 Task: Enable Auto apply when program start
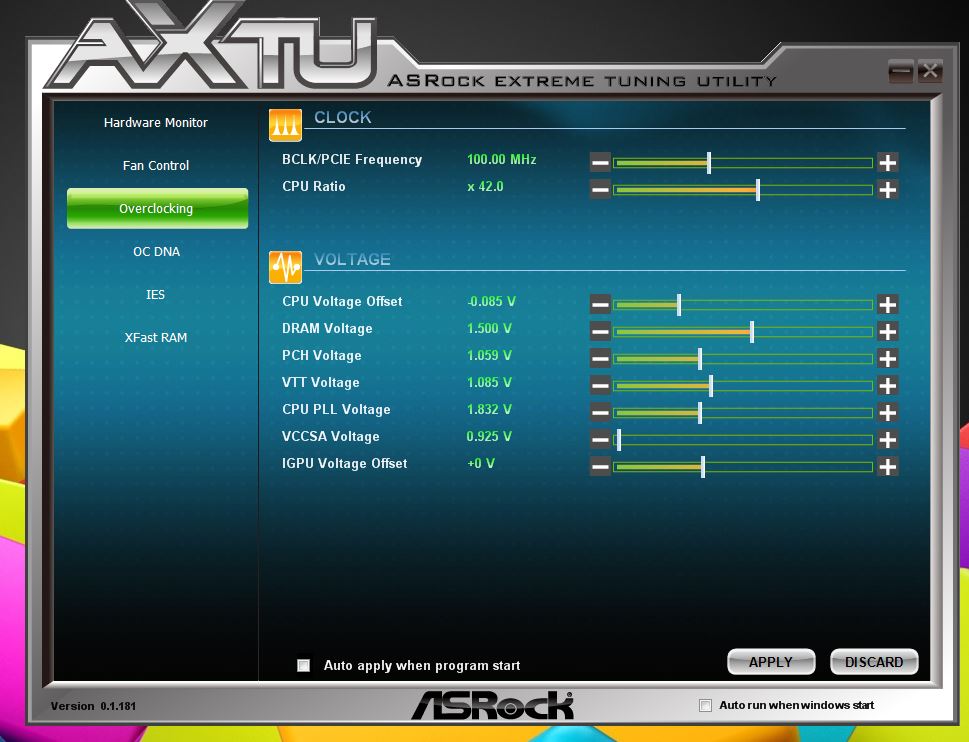pos(303,665)
